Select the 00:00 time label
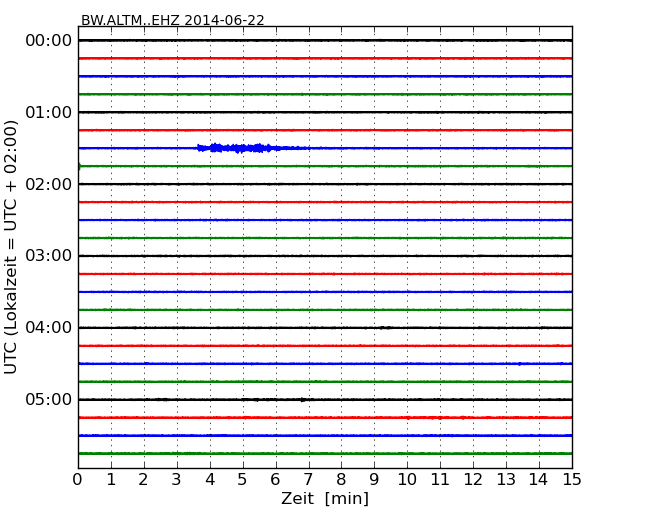Viewport: 650px width, 520px height. click(49, 41)
